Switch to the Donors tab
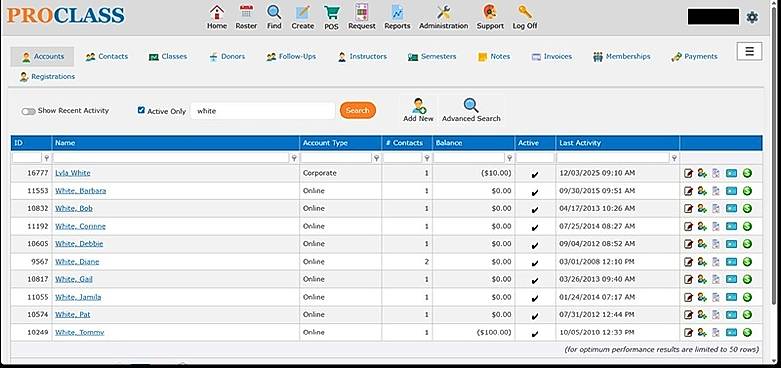Image resolution: width=781 pixels, height=368 pixels. tap(227, 57)
